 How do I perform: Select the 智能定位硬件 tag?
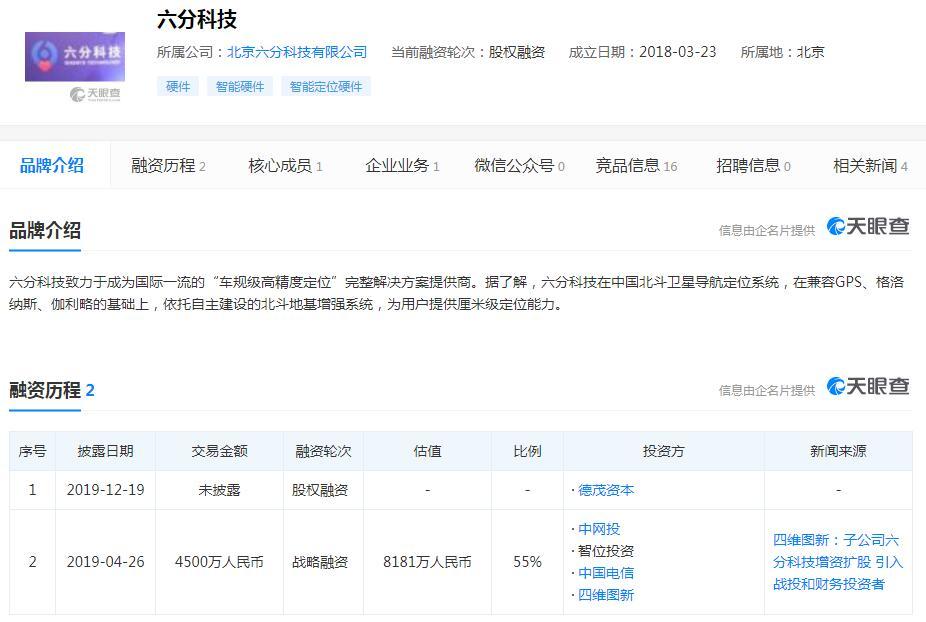tap(326, 87)
